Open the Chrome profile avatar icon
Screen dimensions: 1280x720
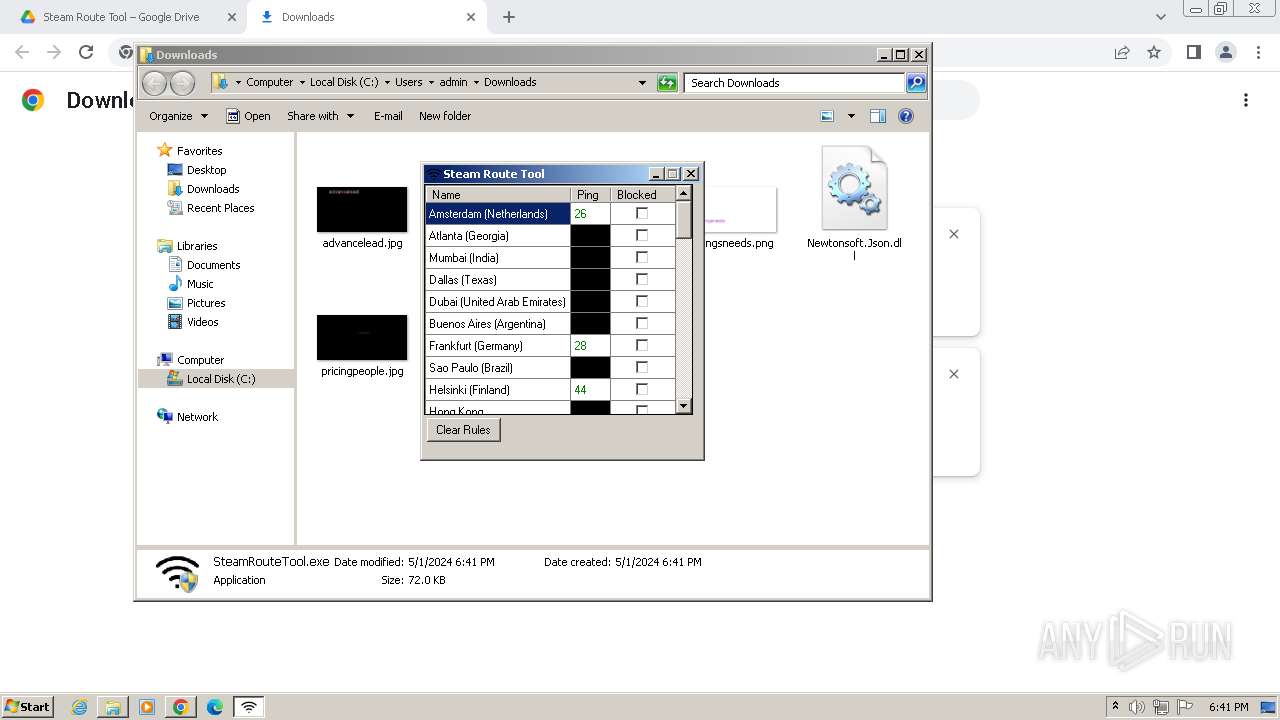1226,52
